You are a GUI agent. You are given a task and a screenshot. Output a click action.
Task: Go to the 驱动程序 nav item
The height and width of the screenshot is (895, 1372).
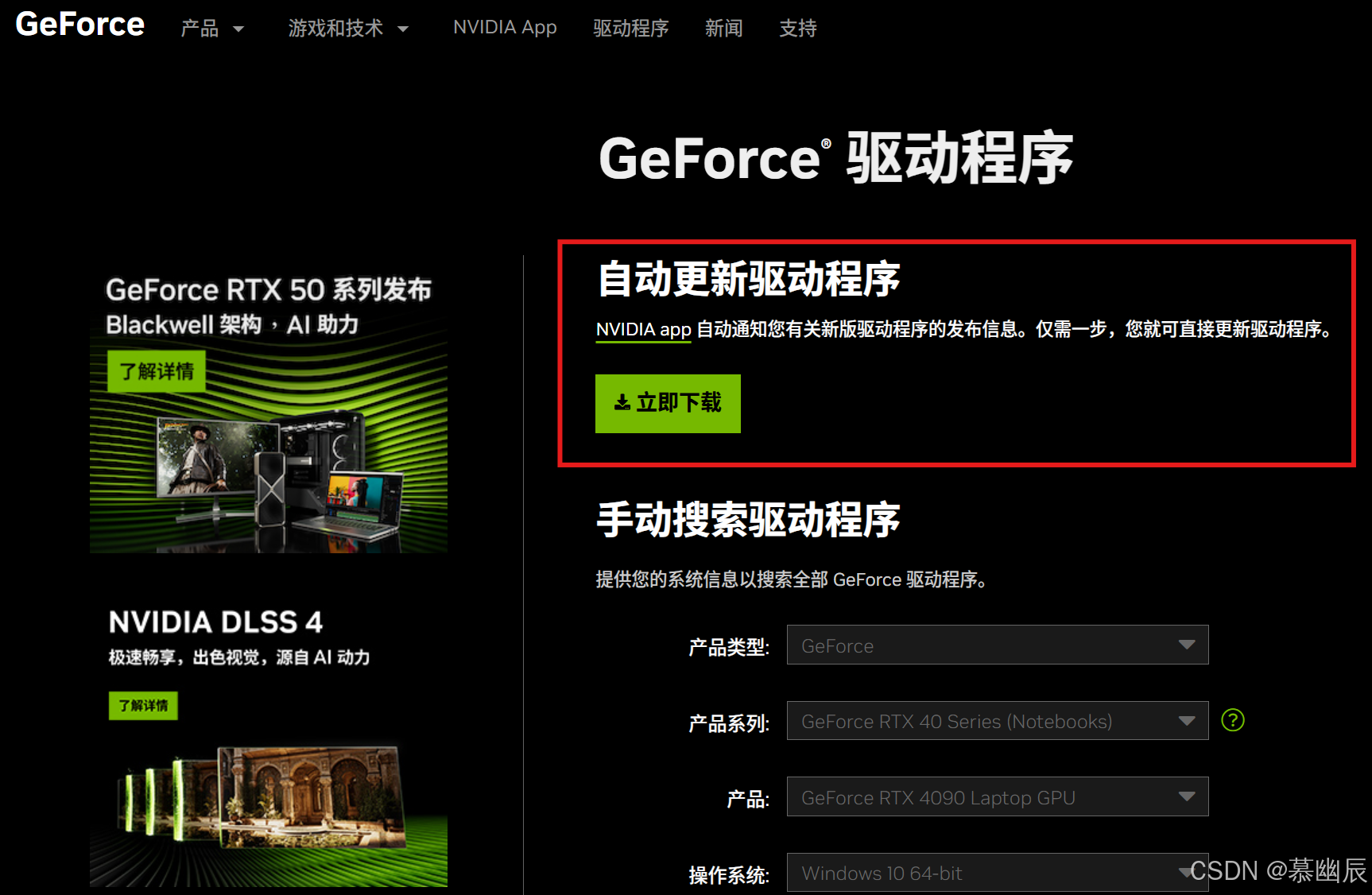(630, 29)
